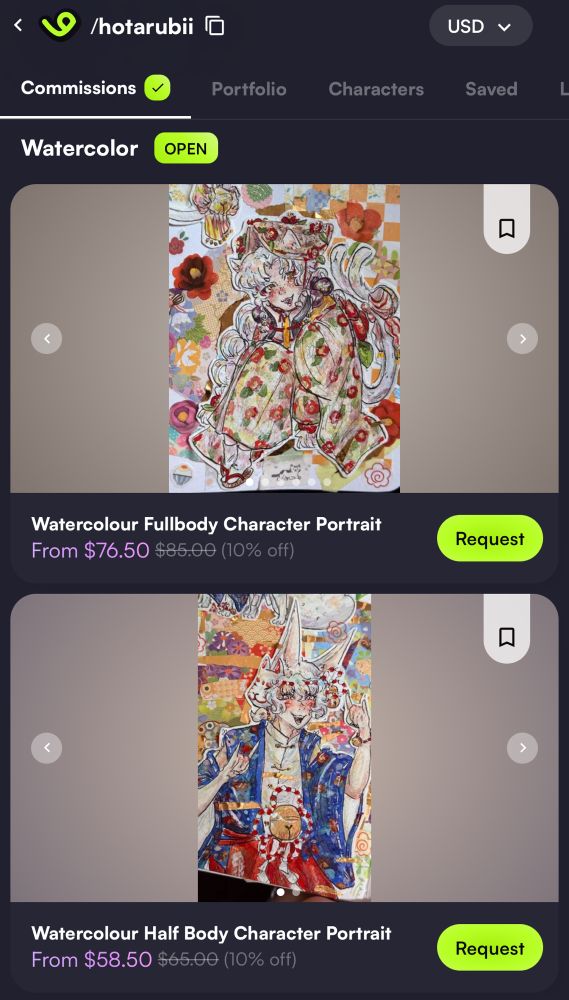Image resolution: width=569 pixels, height=1000 pixels.
Task: Bookmark the Fullbody Character Portrait commission
Action: [506, 228]
